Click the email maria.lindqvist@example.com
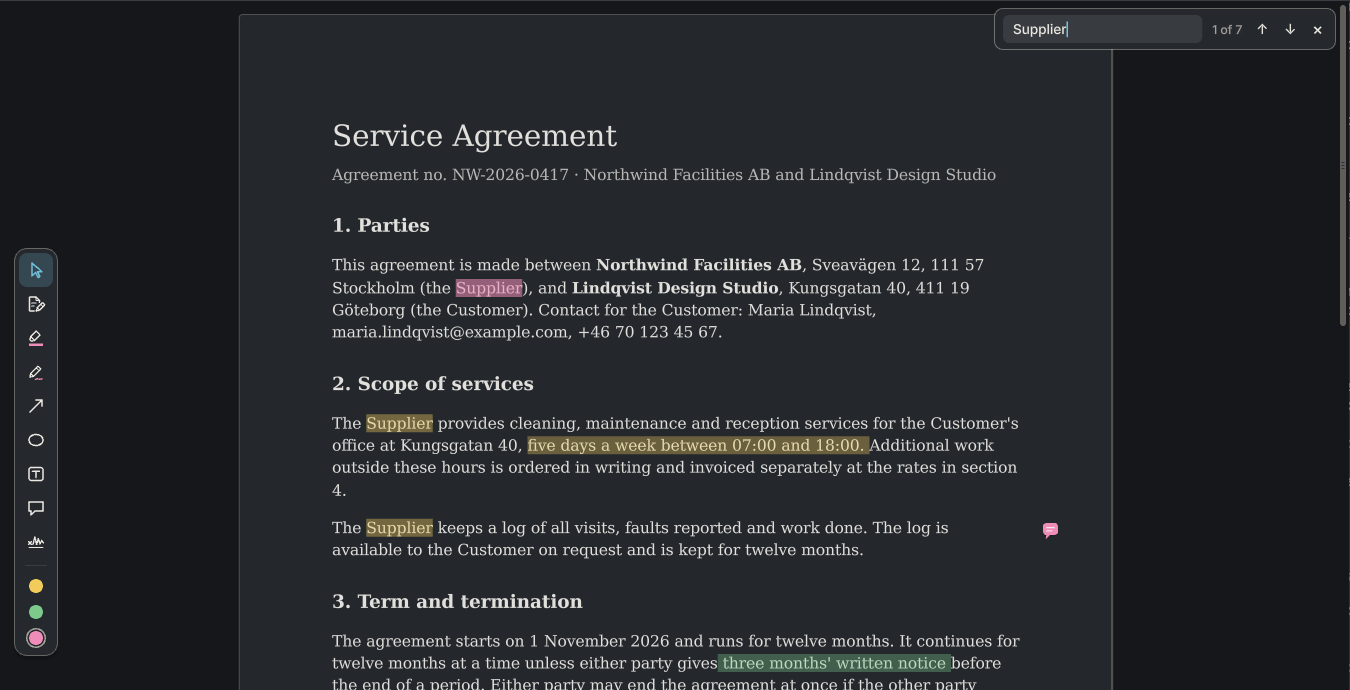This screenshot has width=1350, height=690. pos(450,332)
